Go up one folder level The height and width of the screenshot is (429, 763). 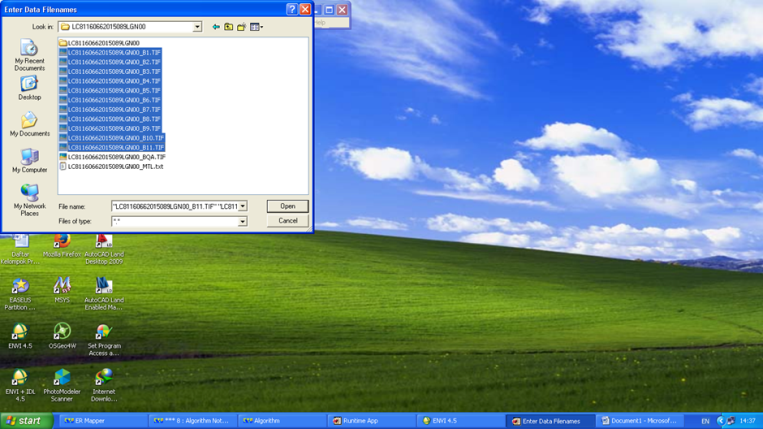coord(228,27)
